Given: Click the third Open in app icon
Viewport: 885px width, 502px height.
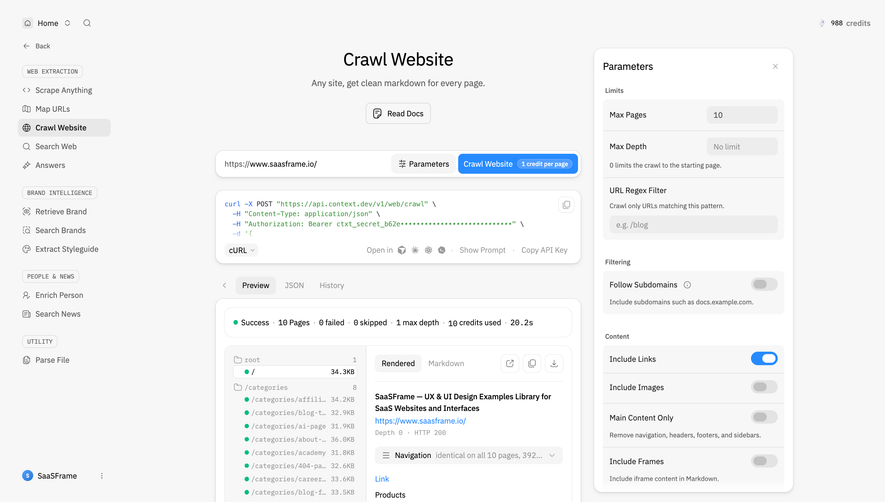Looking at the screenshot, I should [x=428, y=250].
